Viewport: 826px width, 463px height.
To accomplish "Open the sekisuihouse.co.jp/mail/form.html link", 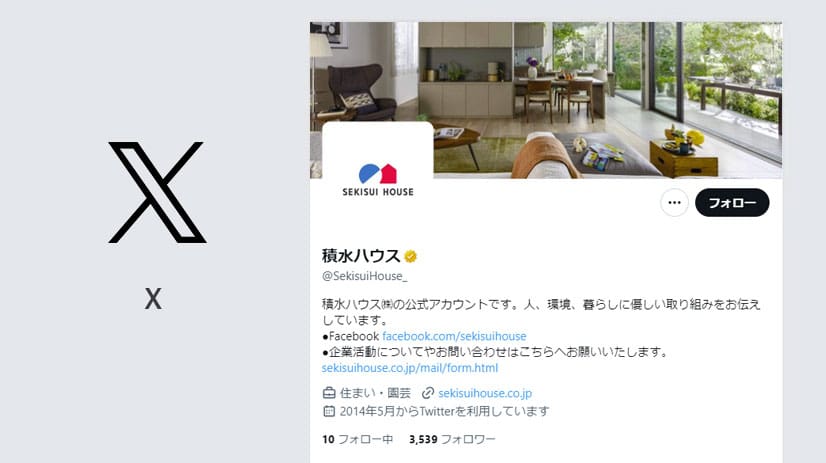I will [x=410, y=368].
